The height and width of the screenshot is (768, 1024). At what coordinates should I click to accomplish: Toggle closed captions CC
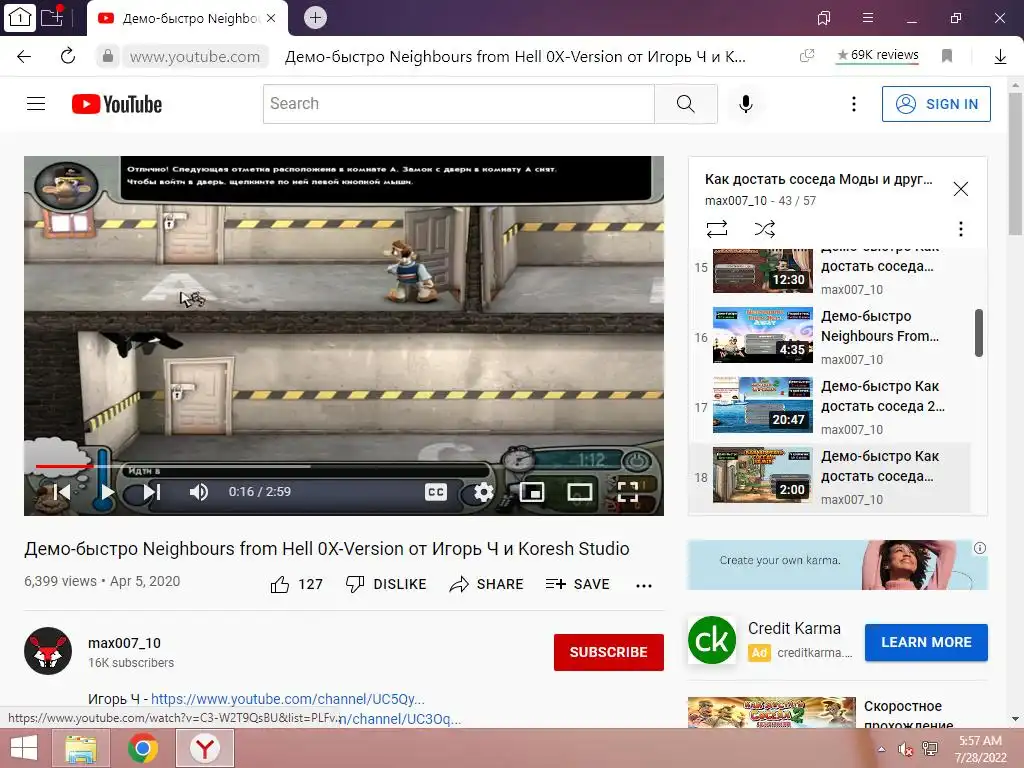436,492
